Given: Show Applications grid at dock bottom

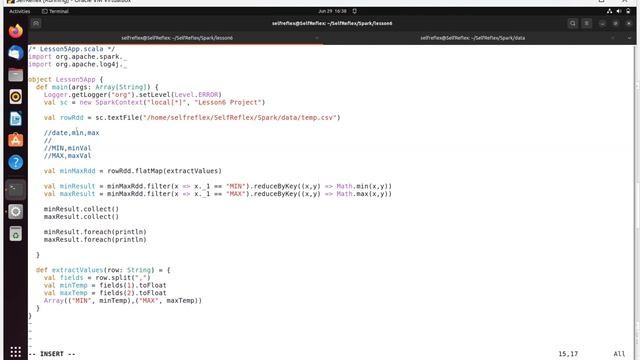Looking at the screenshot, I should tap(16, 351).
